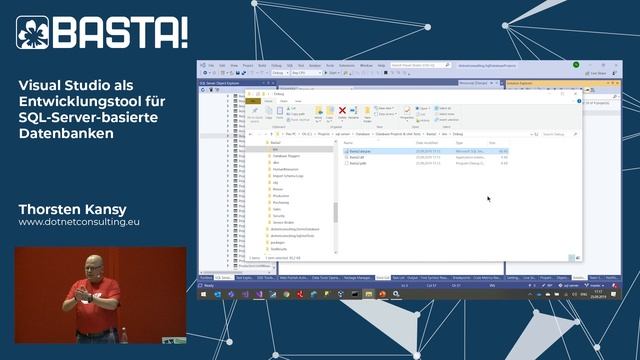Image resolution: width=640 pixels, height=360 pixels.
Task: Click Move to icon in Explorer ribbon
Action: coord(319,111)
